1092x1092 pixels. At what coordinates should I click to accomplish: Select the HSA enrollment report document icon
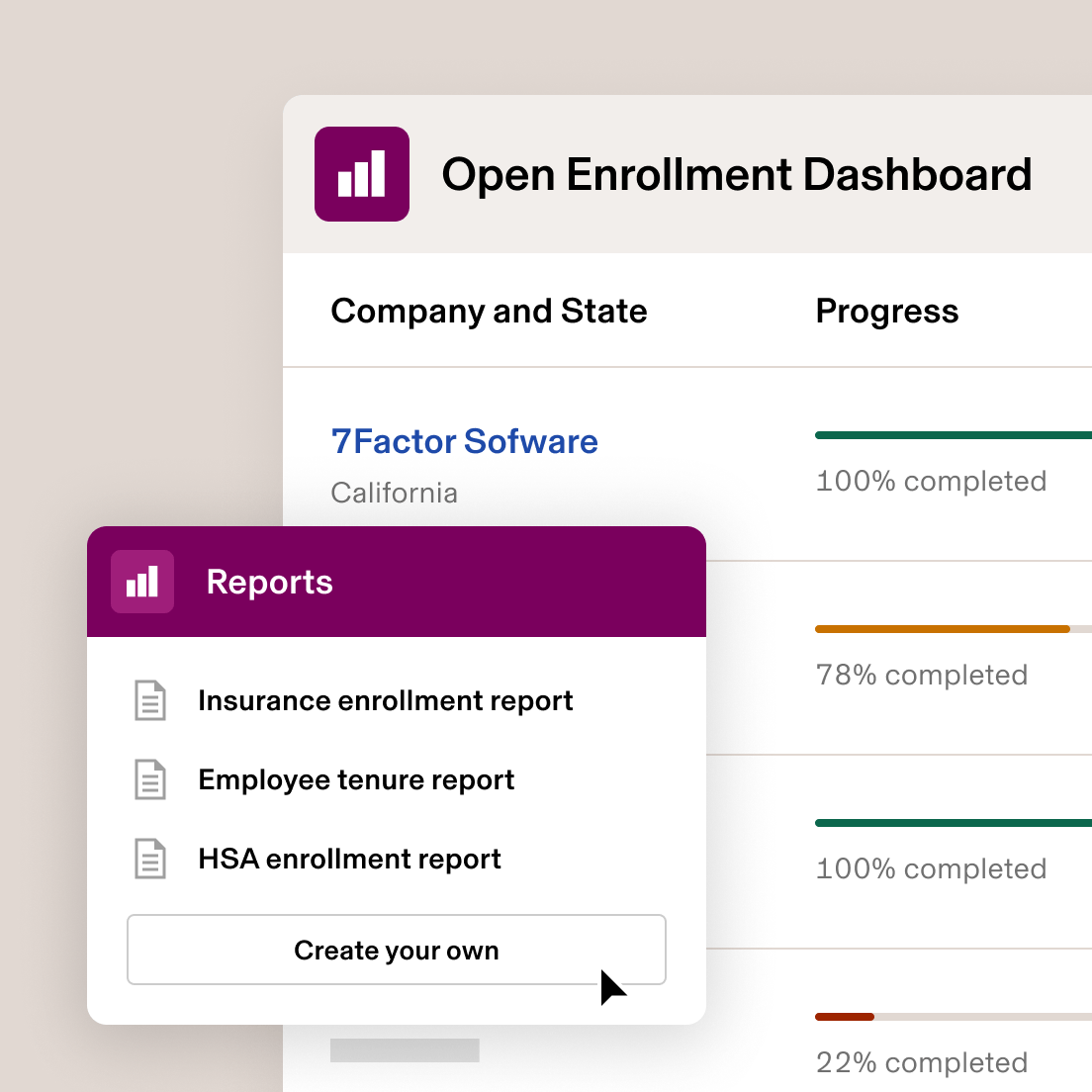pos(149,859)
